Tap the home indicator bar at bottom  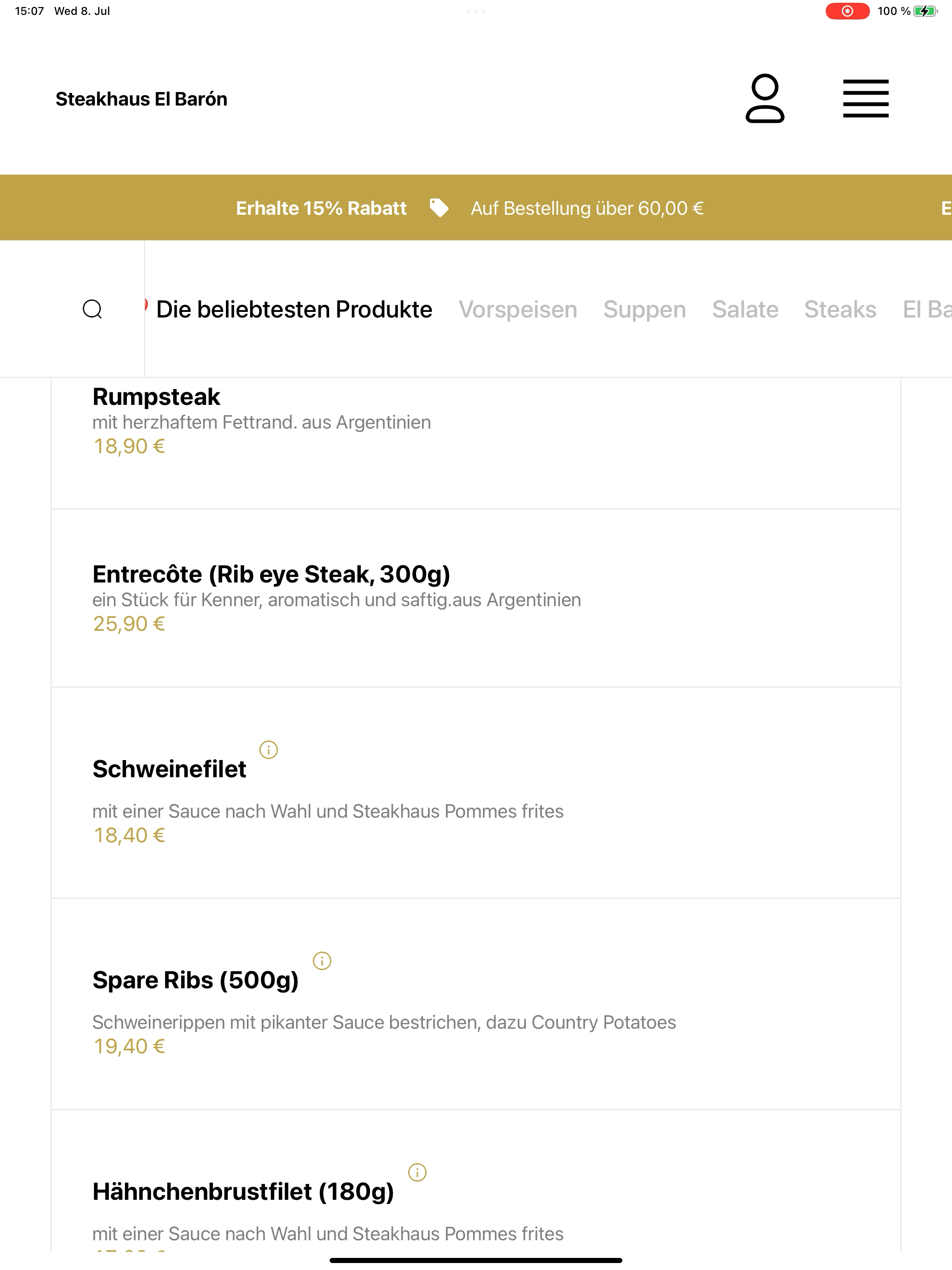476,1260
